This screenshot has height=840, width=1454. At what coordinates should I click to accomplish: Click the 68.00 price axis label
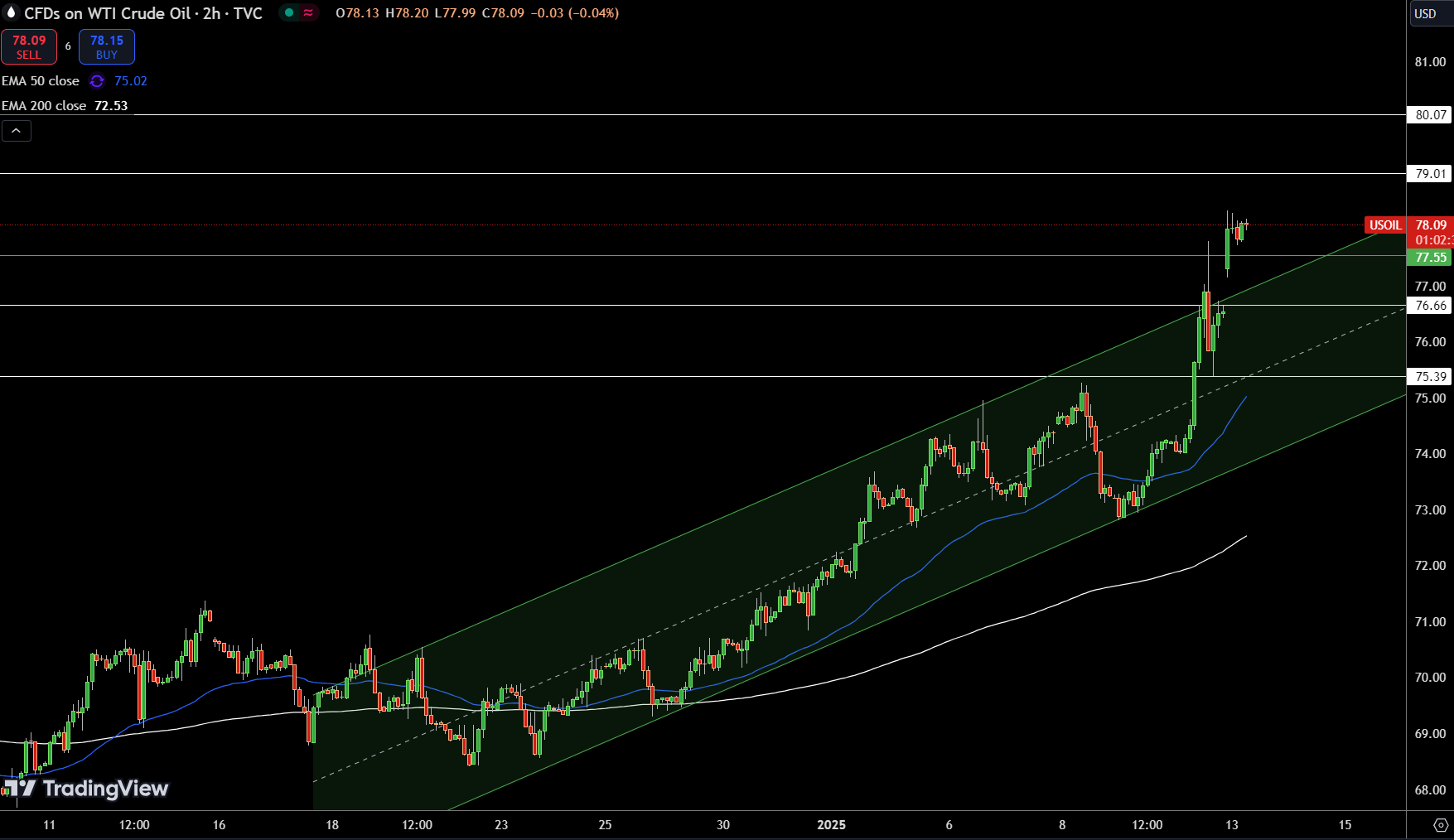coord(1430,790)
